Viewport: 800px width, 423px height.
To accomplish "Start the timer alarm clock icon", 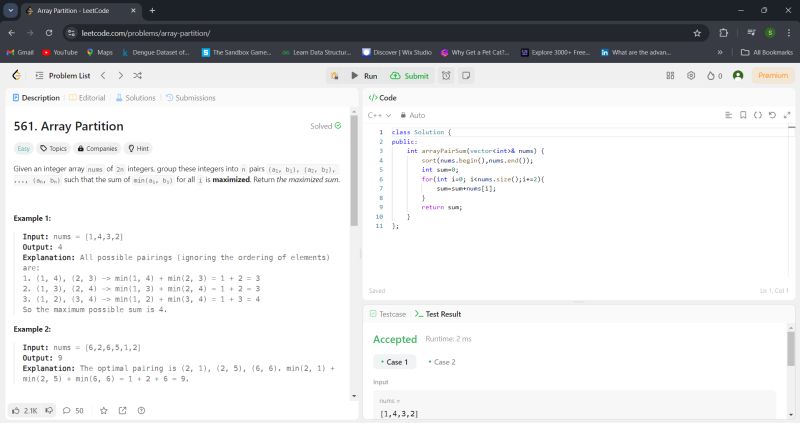I will point(446,76).
